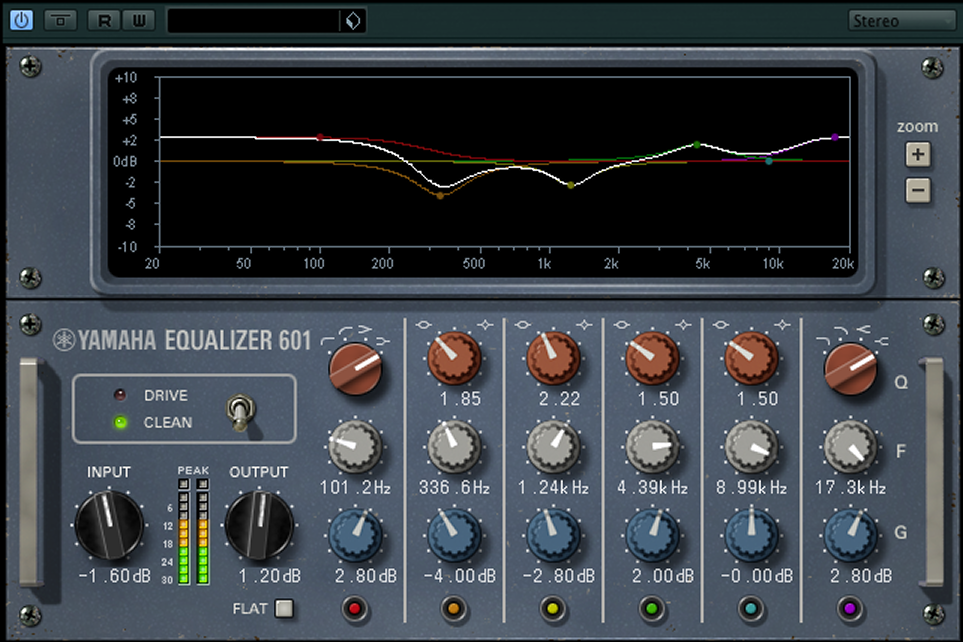Click the purple band 6 point on EQ curve
The height and width of the screenshot is (642, 963).
coord(835,138)
